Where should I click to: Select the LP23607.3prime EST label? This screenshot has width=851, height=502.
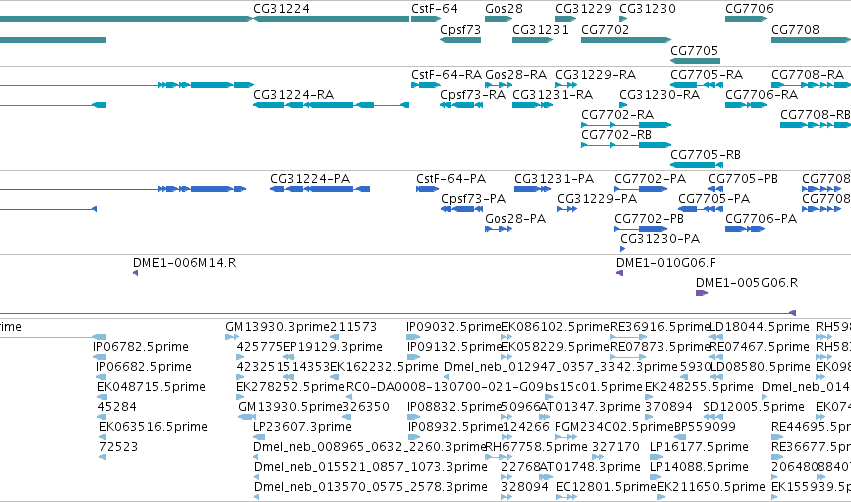(302, 427)
